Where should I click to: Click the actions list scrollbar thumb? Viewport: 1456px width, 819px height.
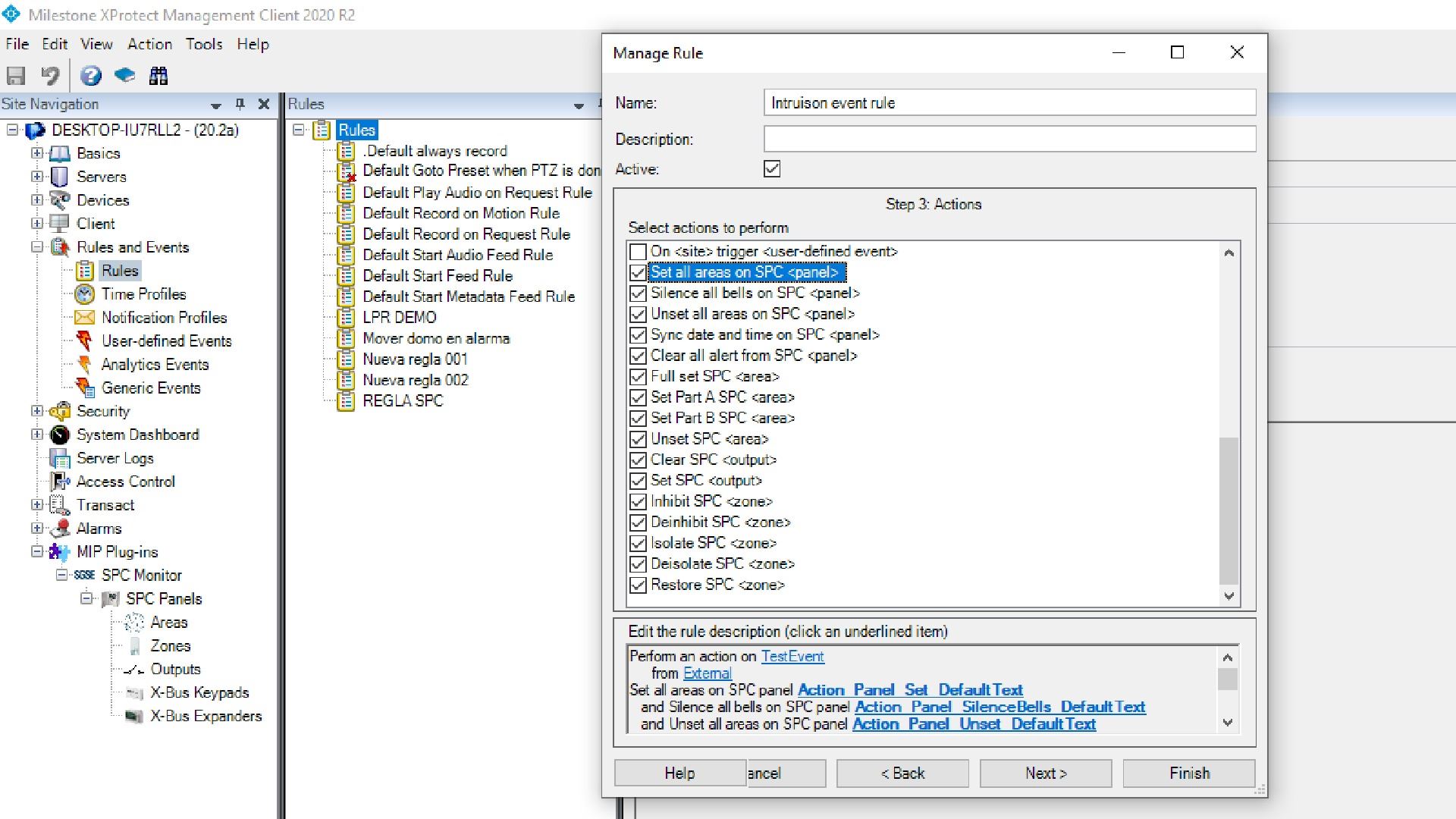point(1228,512)
